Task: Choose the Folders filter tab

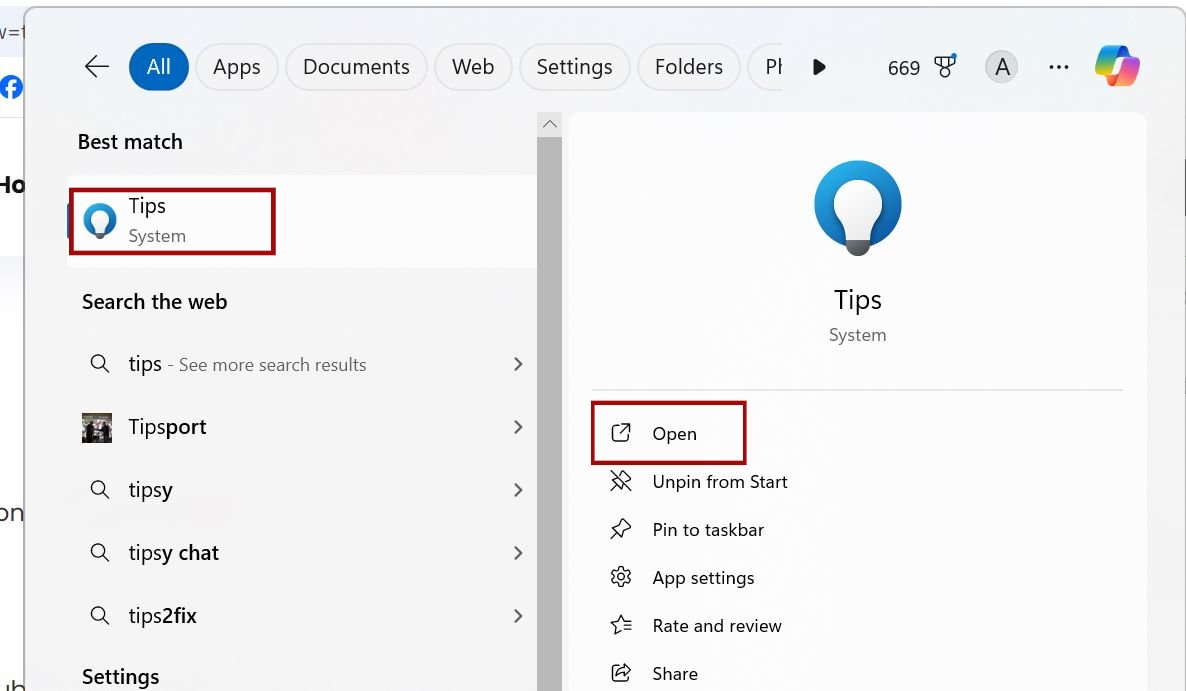Action: (688, 67)
